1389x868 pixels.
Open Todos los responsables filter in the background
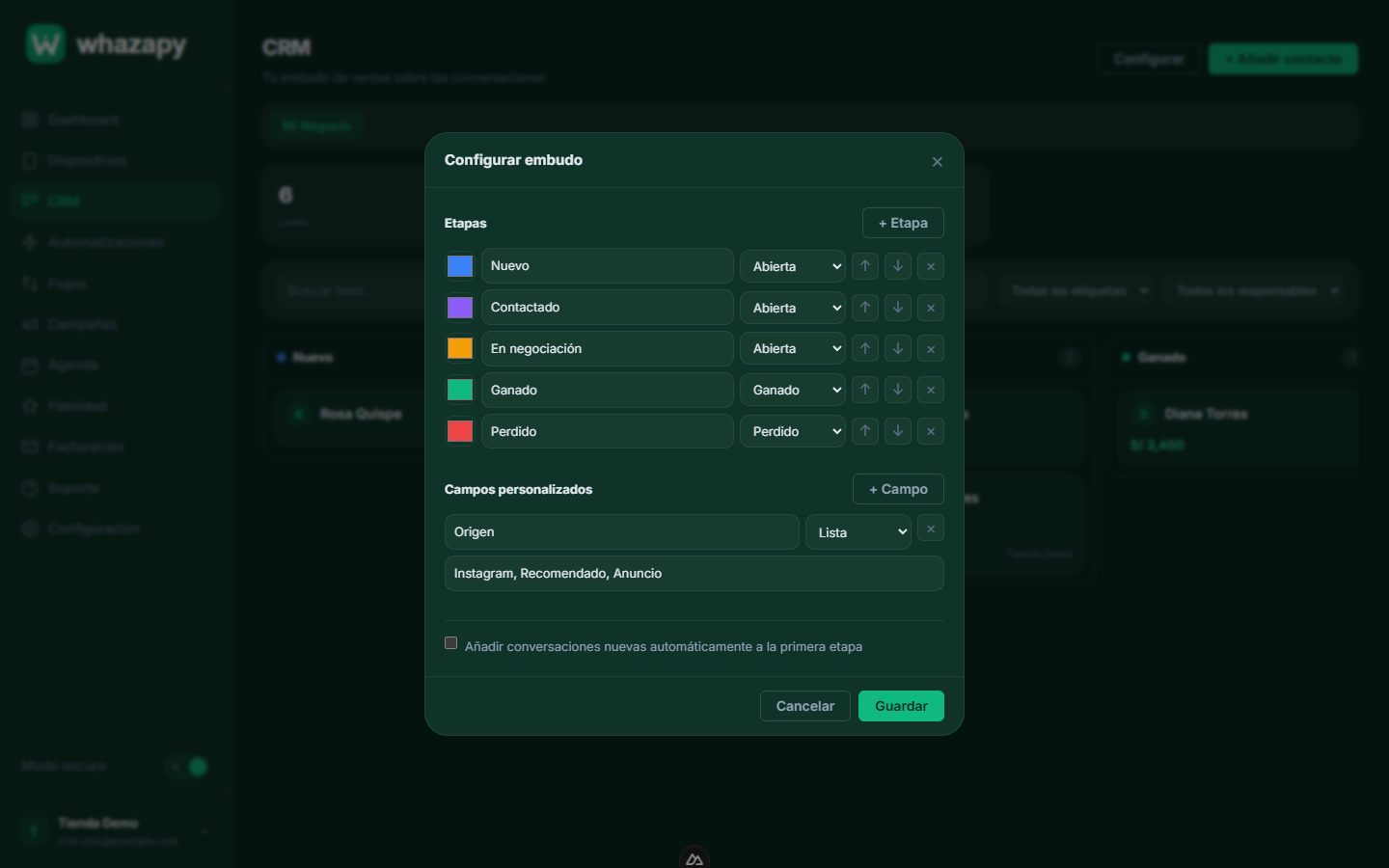coord(1254,290)
